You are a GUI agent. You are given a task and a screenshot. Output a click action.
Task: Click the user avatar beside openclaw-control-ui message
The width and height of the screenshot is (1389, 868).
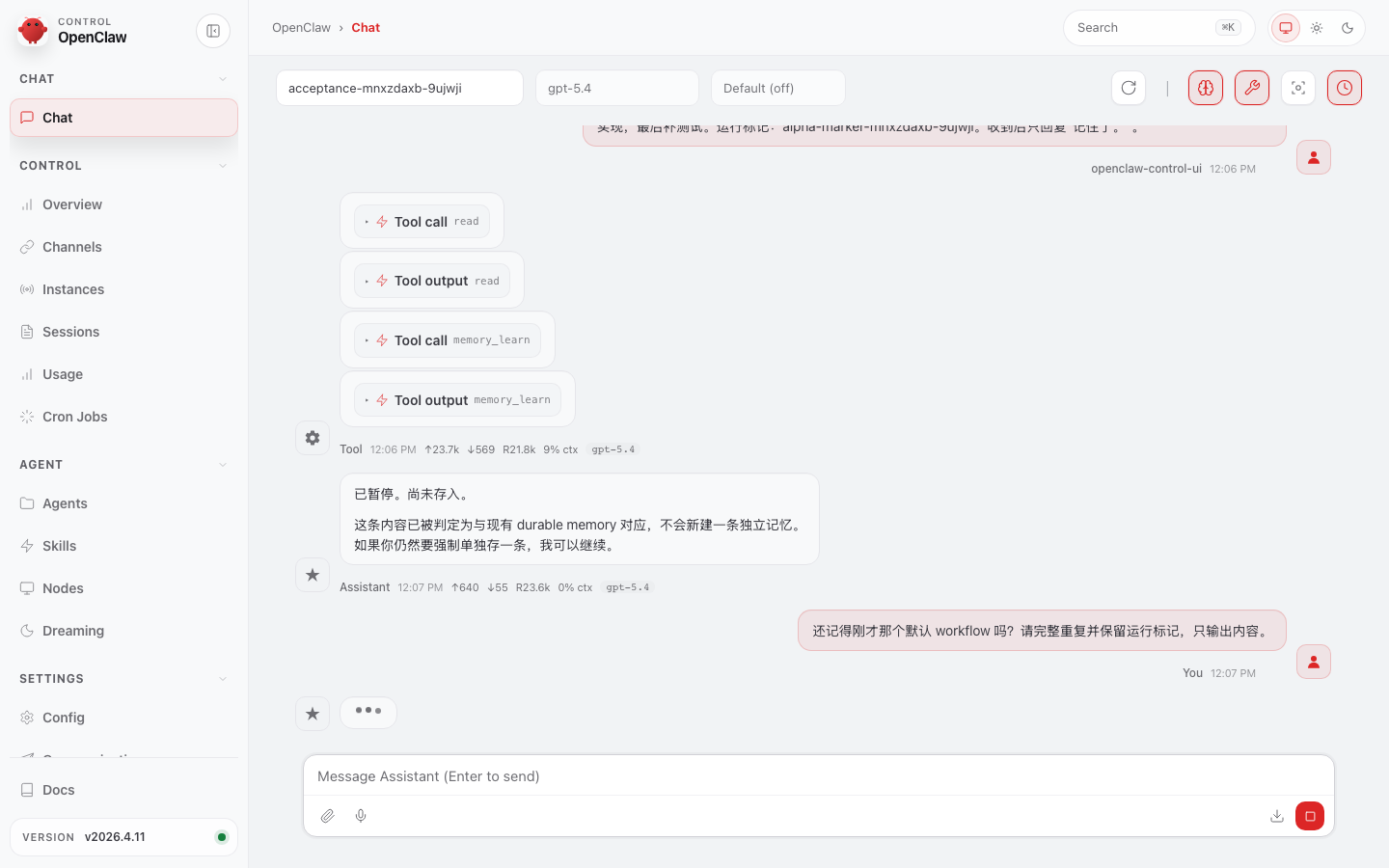click(x=1314, y=157)
